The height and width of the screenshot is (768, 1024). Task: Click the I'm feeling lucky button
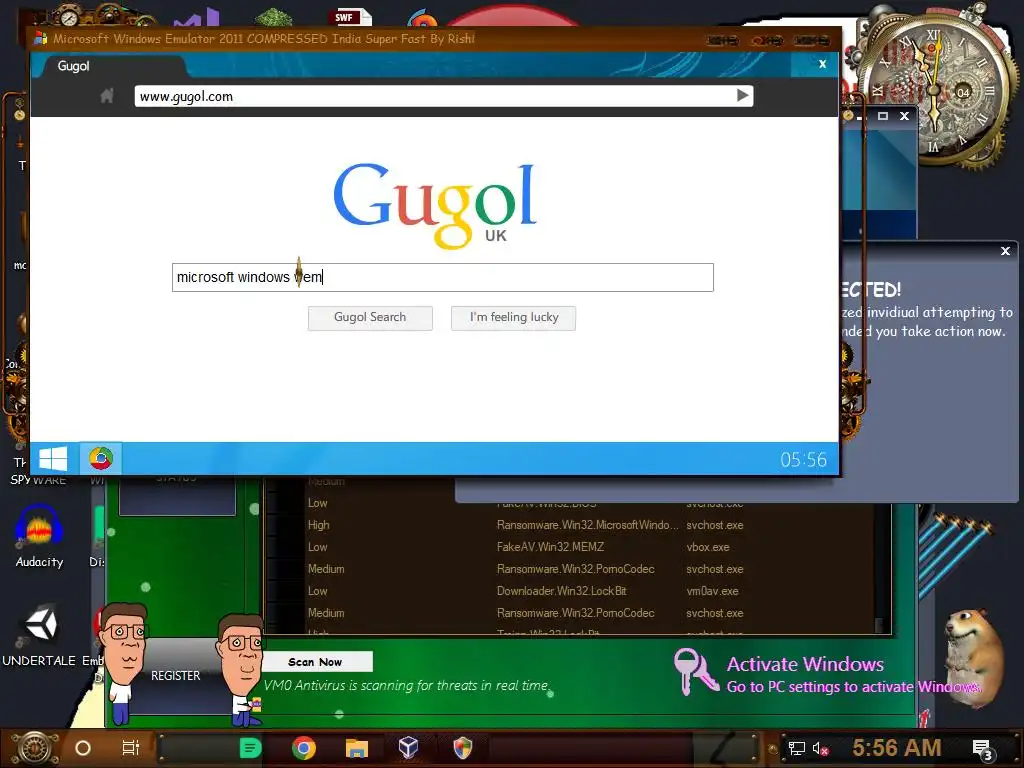coord(513,318)
